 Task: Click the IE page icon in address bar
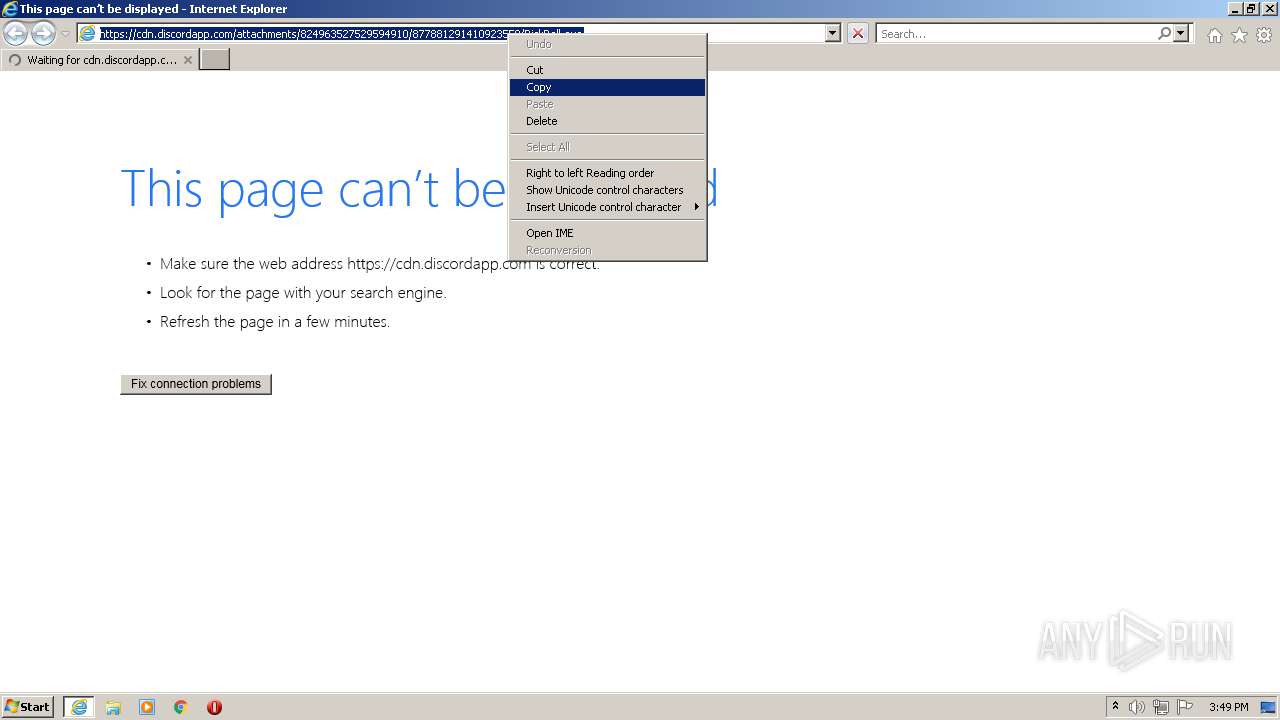pos(87,34)
